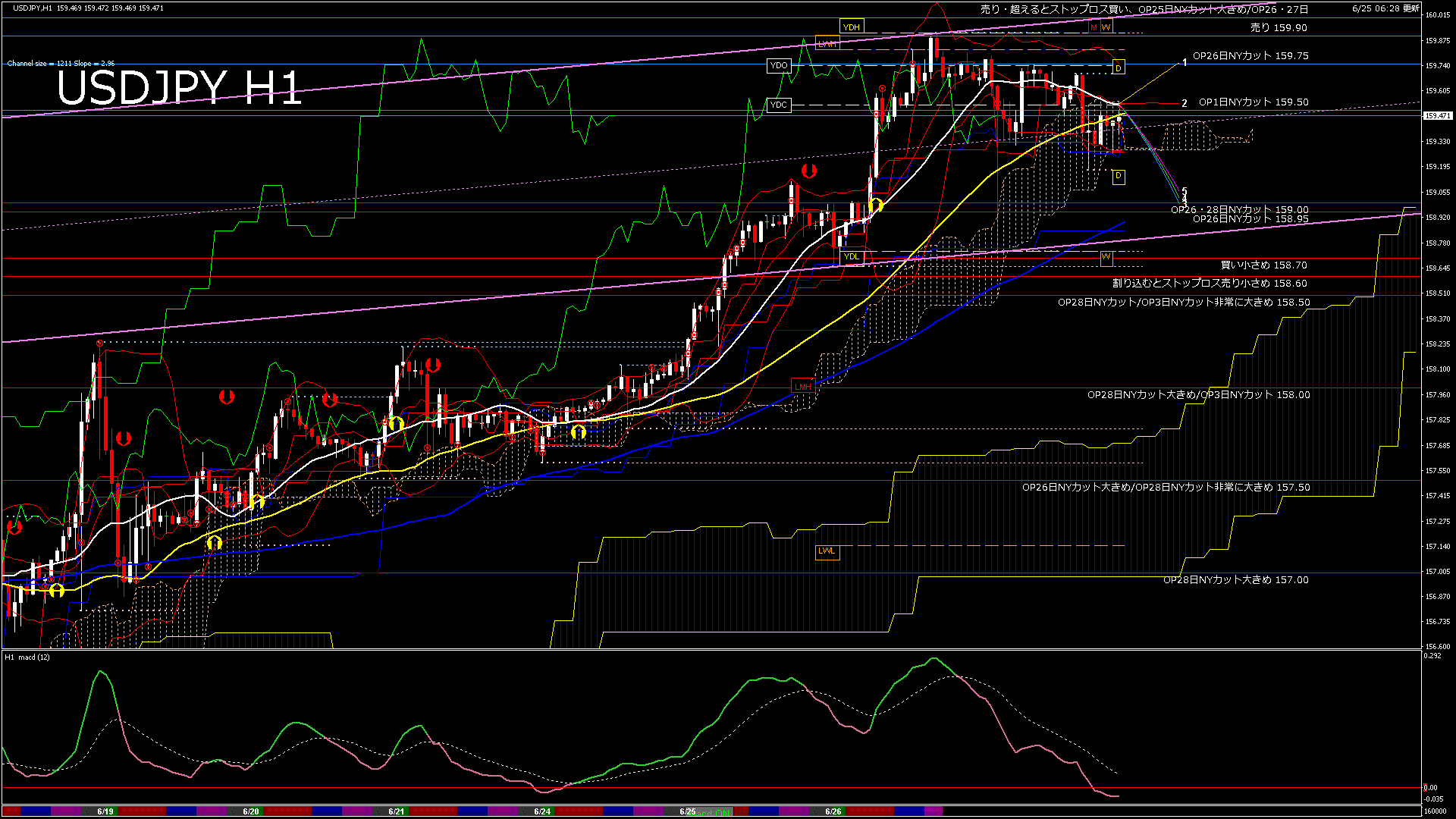The image size is (1456, 819).
Task: Click the option label ending in 157.50
Action: 1166,488
